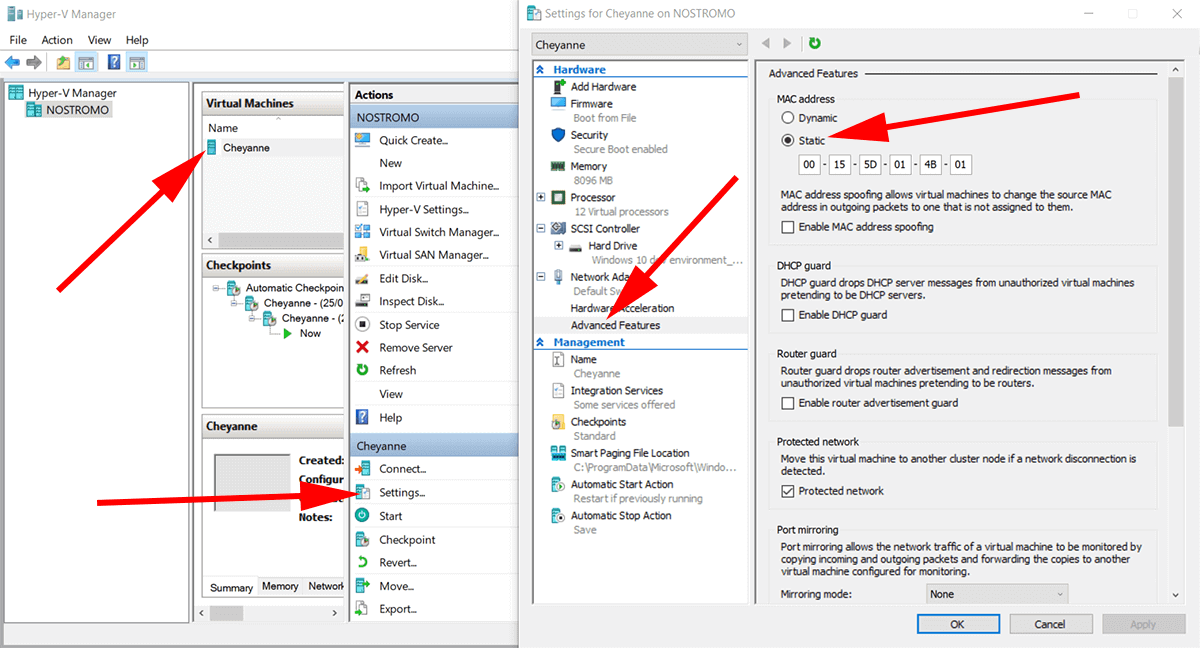Click the Move icon in Actions
This screenshot has width=1200, height=648.
pyautogui.click(x=362, y=586)
